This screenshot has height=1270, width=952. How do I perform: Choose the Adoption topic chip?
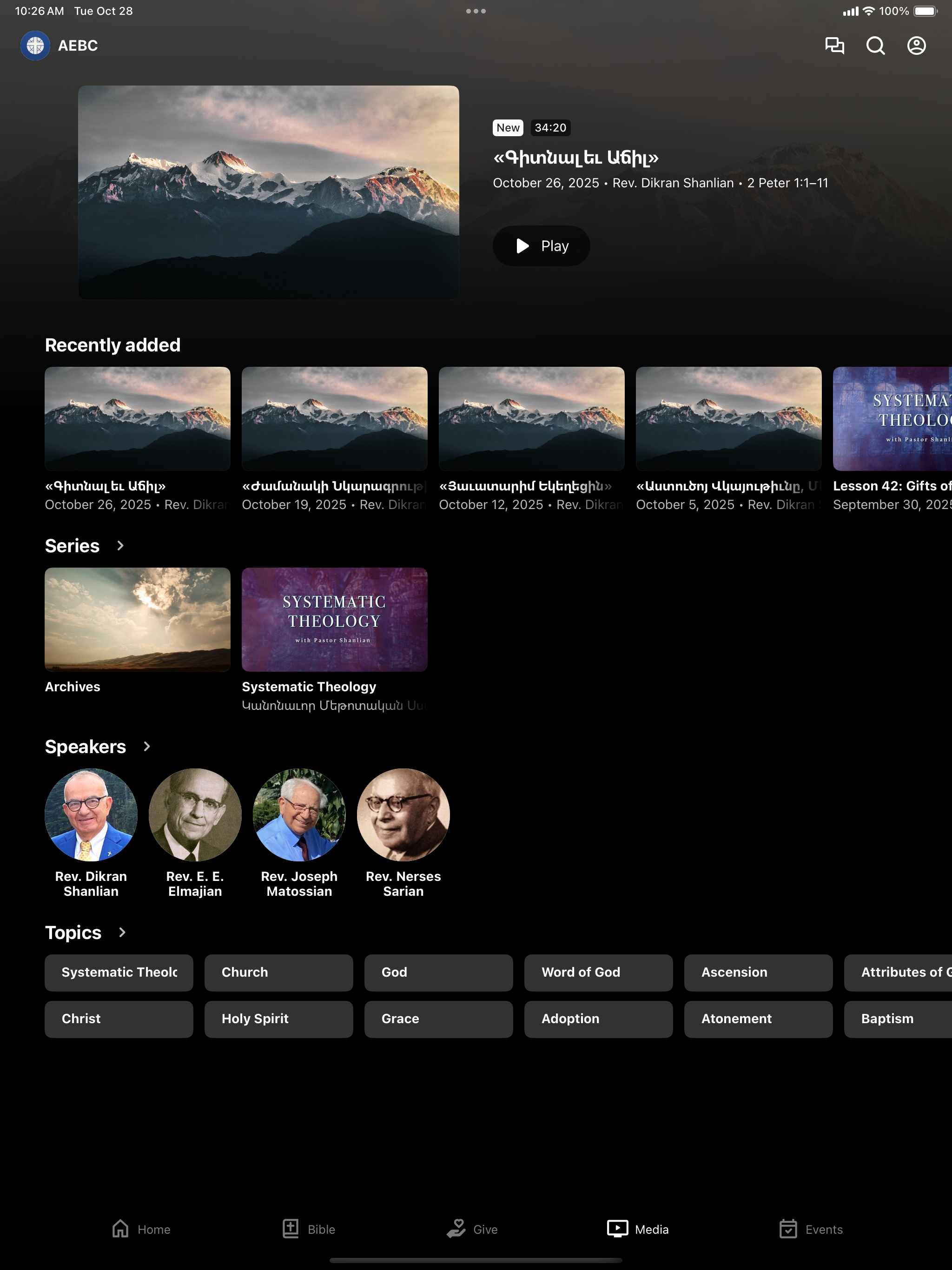[x=598, y=1019]
